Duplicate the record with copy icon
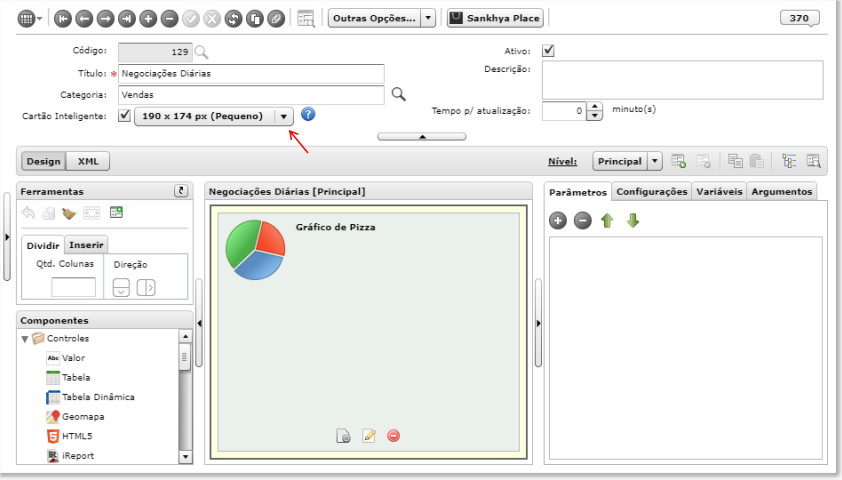Image resolution: width=842 pixels, height=480 pixels. tap(255, 19)
